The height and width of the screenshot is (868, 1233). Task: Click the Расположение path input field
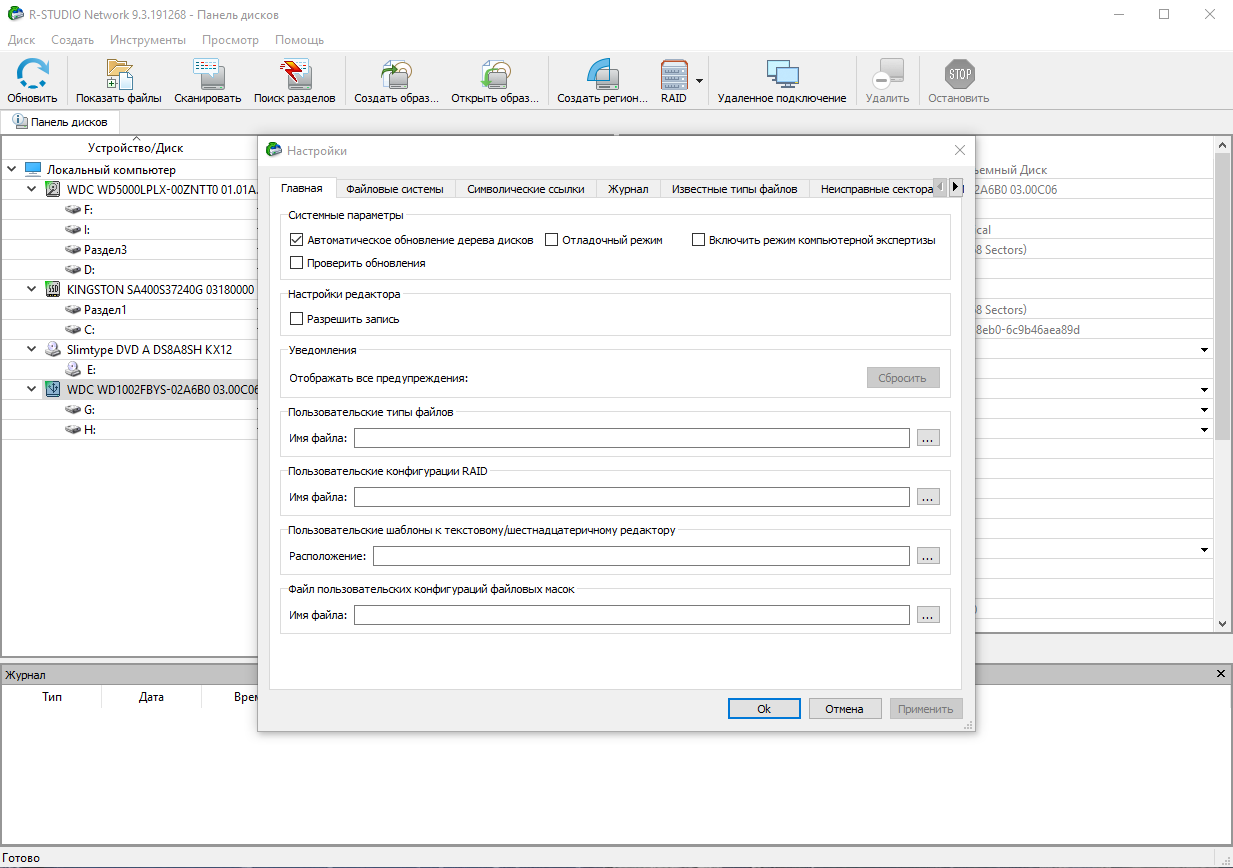641,556
